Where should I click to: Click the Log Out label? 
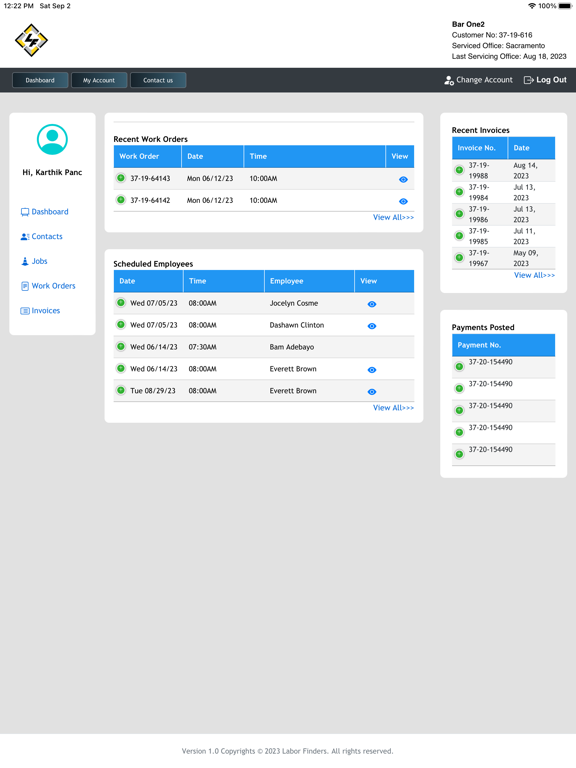pyautogui.click(x=552, y=80)
